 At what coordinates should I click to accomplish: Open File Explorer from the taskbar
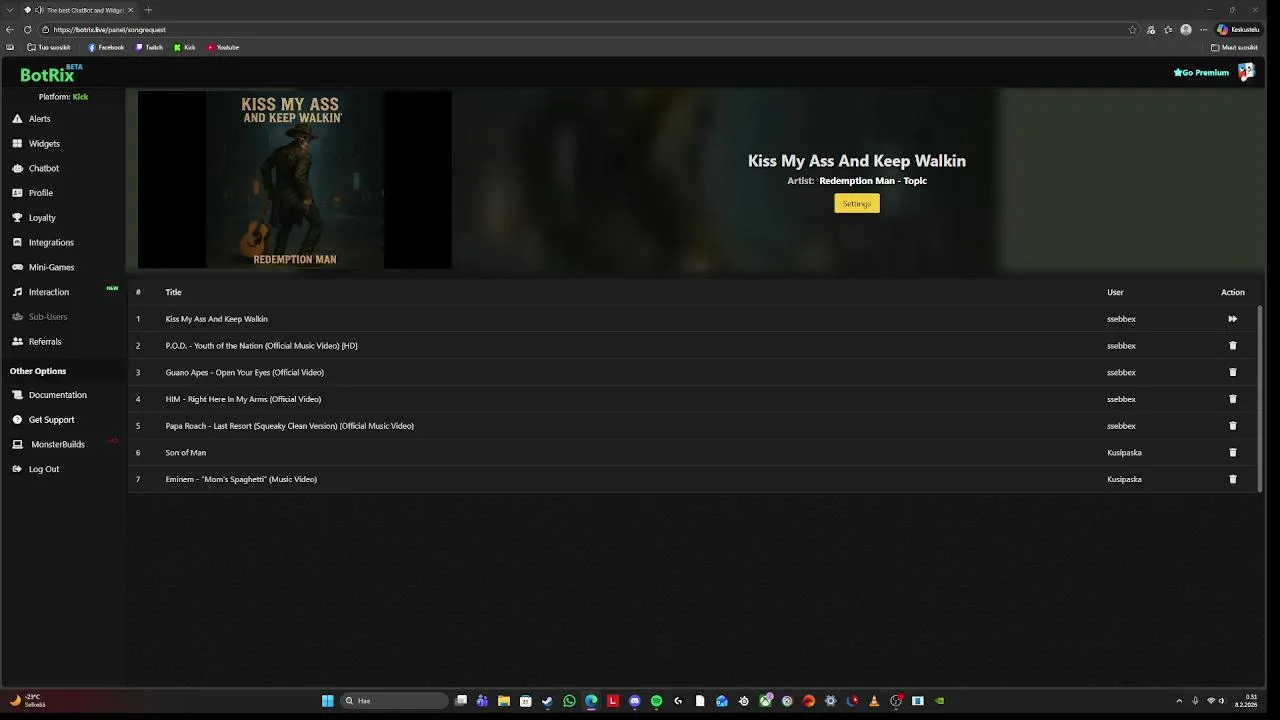coord(504,701)
